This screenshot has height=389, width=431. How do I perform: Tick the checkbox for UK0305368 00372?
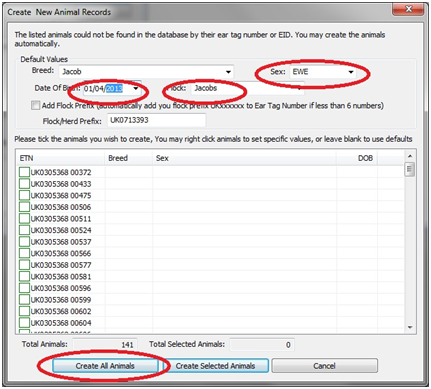pos(24,172)
